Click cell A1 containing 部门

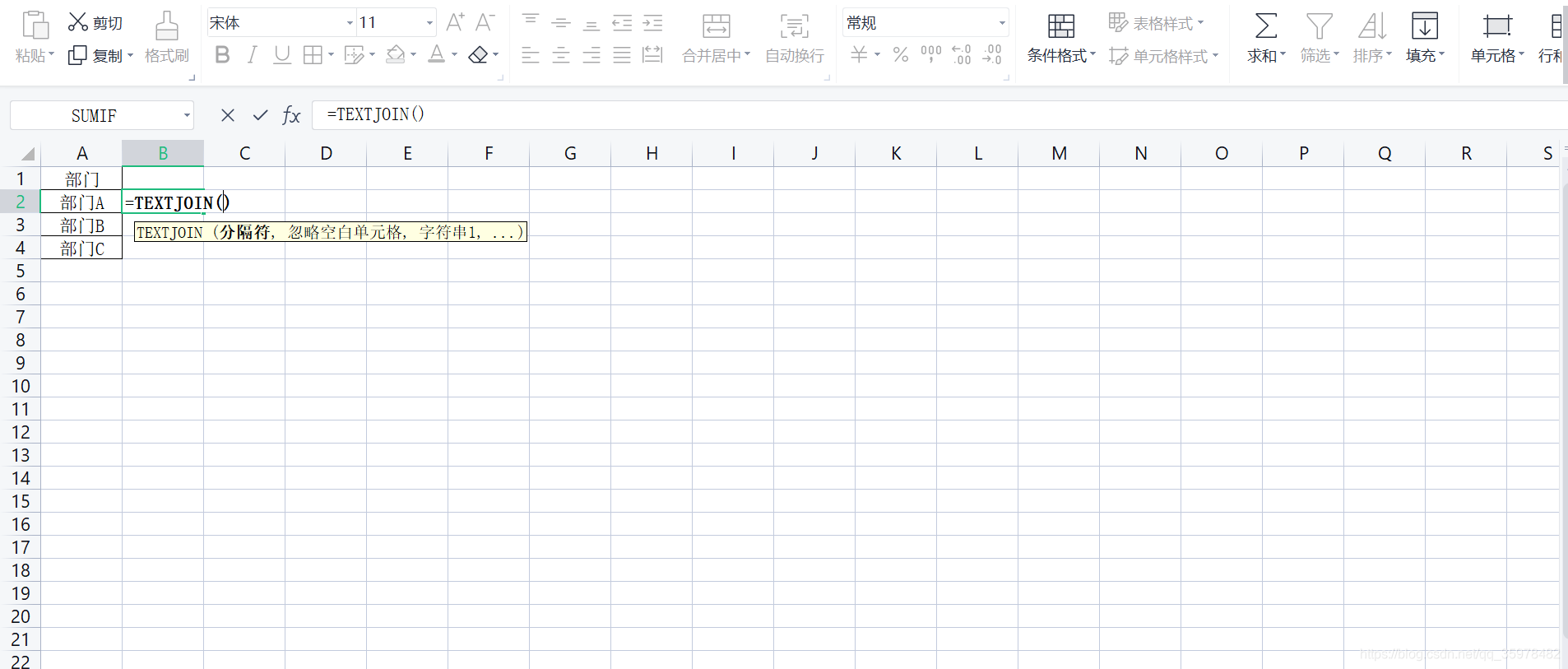(81, 179)
